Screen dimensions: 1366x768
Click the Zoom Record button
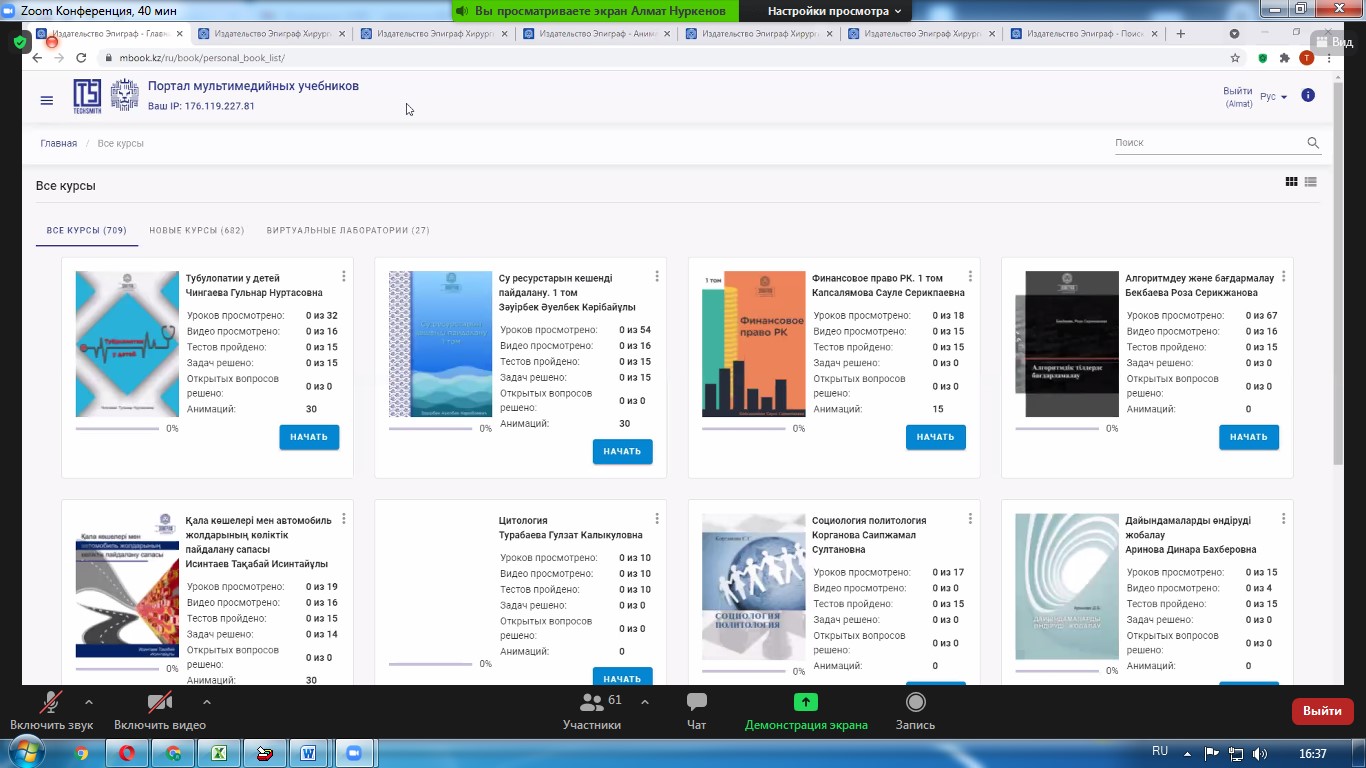point(915,710)
